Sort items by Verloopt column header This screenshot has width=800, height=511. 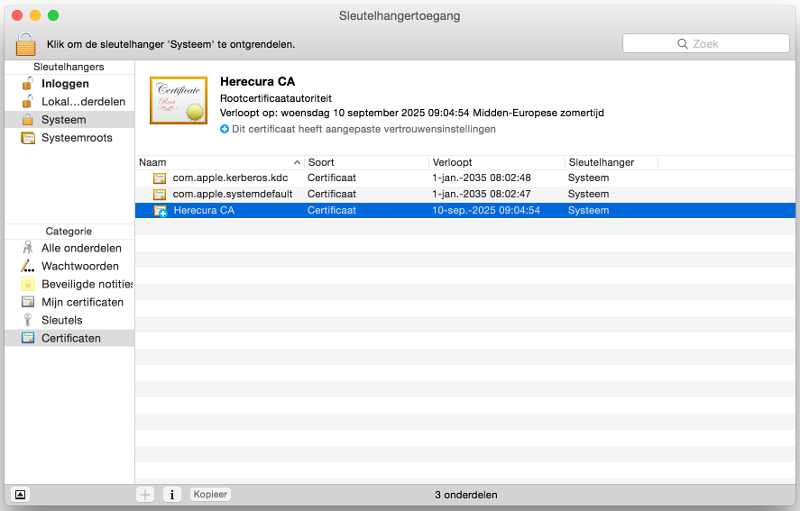tap(495, 162)
